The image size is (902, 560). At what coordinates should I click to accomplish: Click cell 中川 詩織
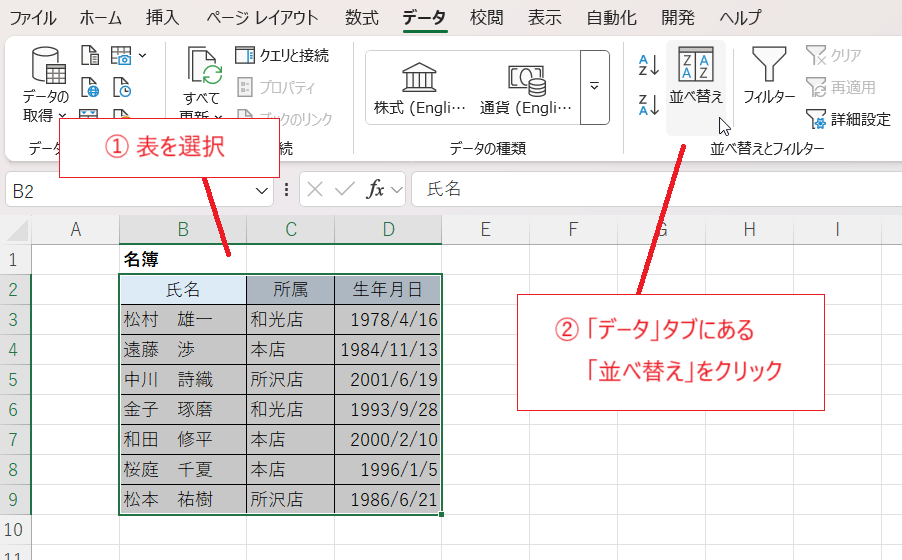pyautogui.click(x=183, y=380)
